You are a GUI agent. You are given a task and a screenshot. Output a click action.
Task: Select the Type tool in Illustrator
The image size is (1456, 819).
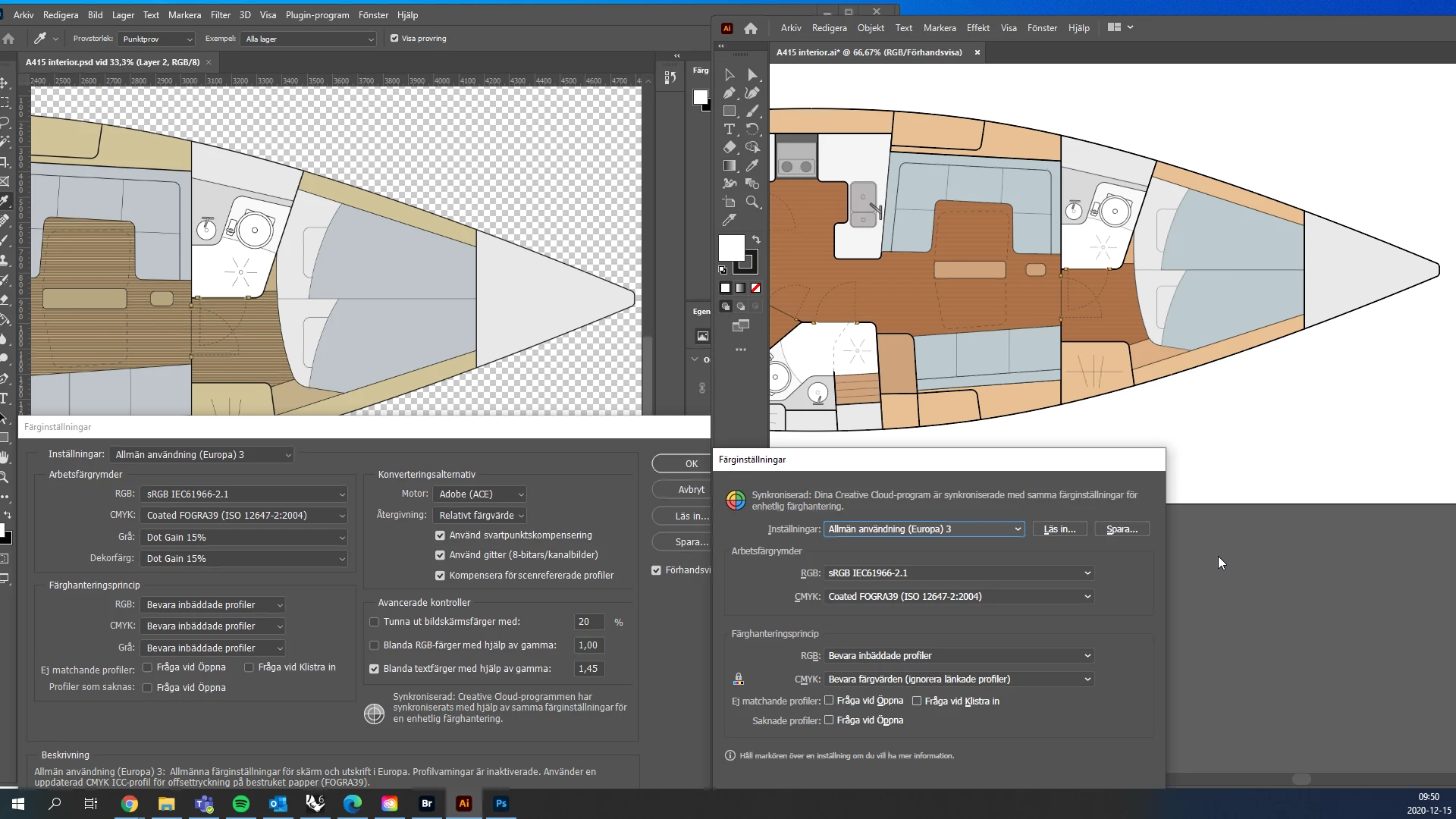tap(730, 129)
